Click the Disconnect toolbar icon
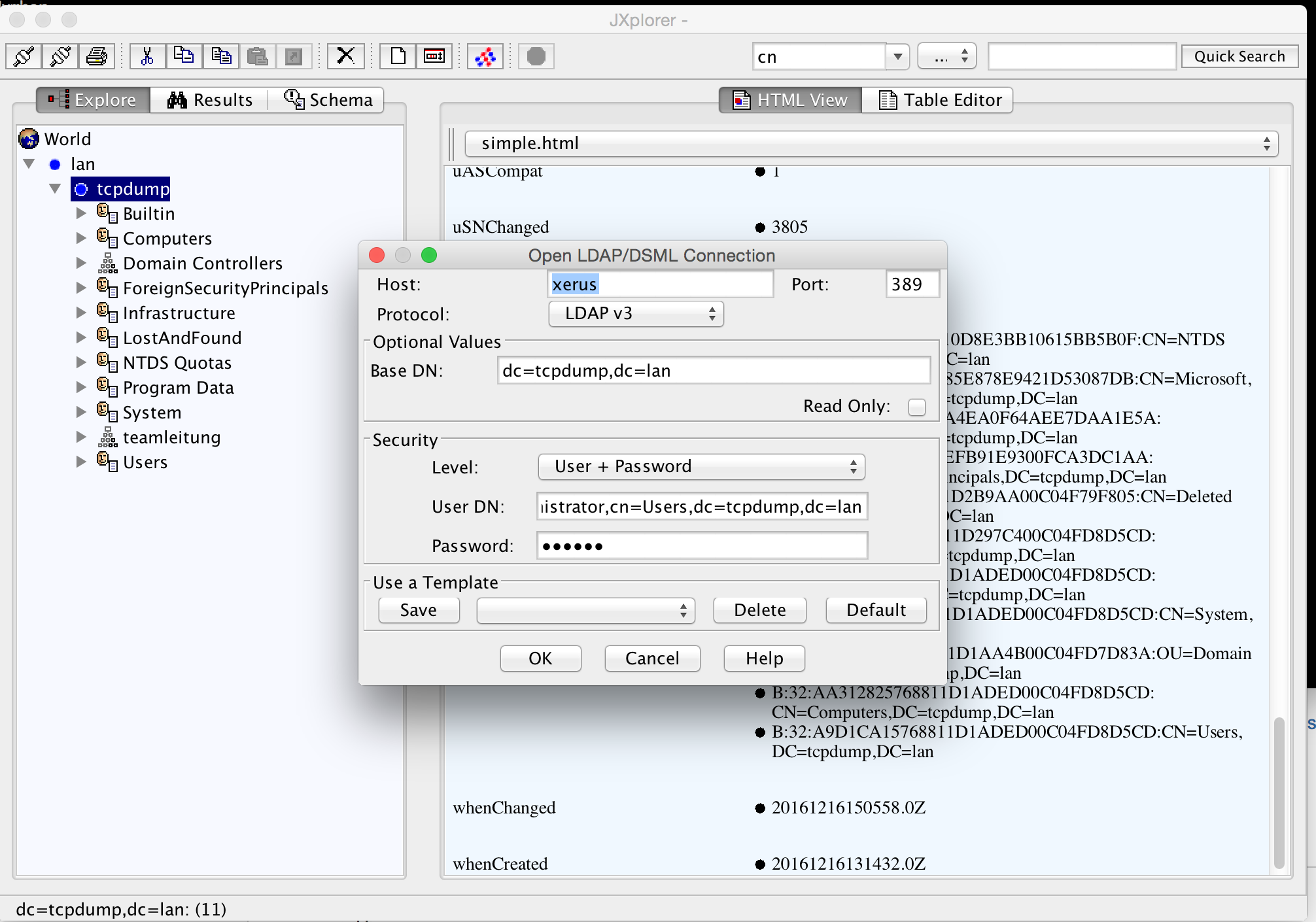The image size is (1316, 922). [x=60, y=56]
